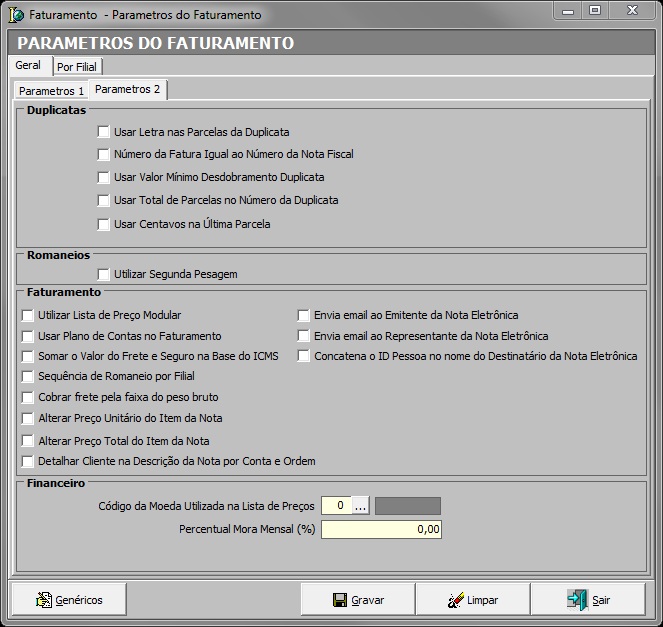Tick Cobrar frete pela faixa do peso bruto

point(28,398)
